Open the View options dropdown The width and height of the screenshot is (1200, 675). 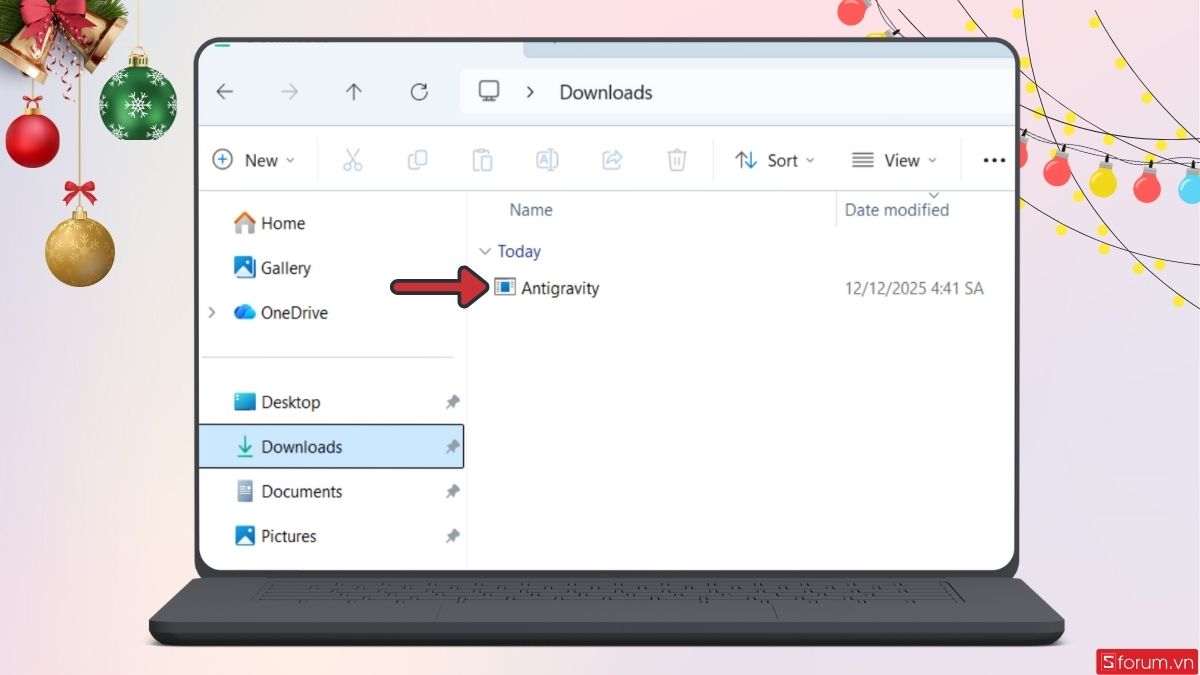(x=895, y=159)
